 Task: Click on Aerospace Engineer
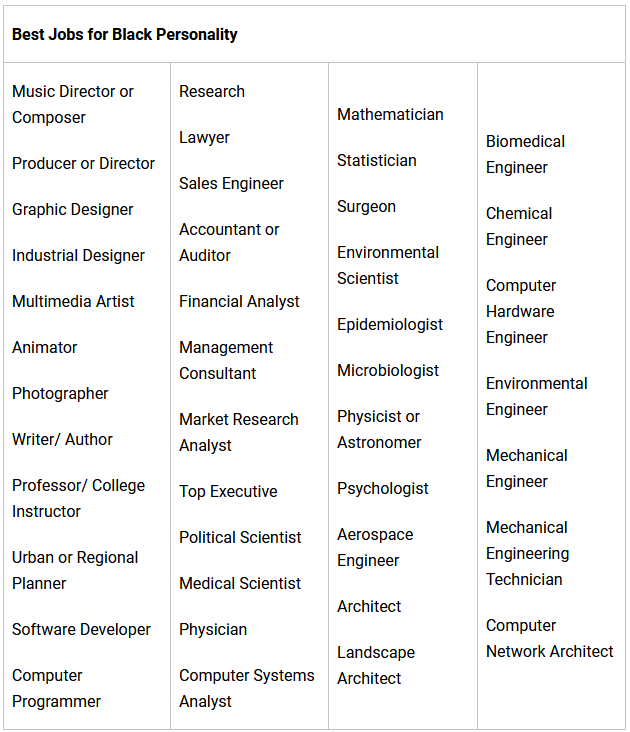[375, 547]
